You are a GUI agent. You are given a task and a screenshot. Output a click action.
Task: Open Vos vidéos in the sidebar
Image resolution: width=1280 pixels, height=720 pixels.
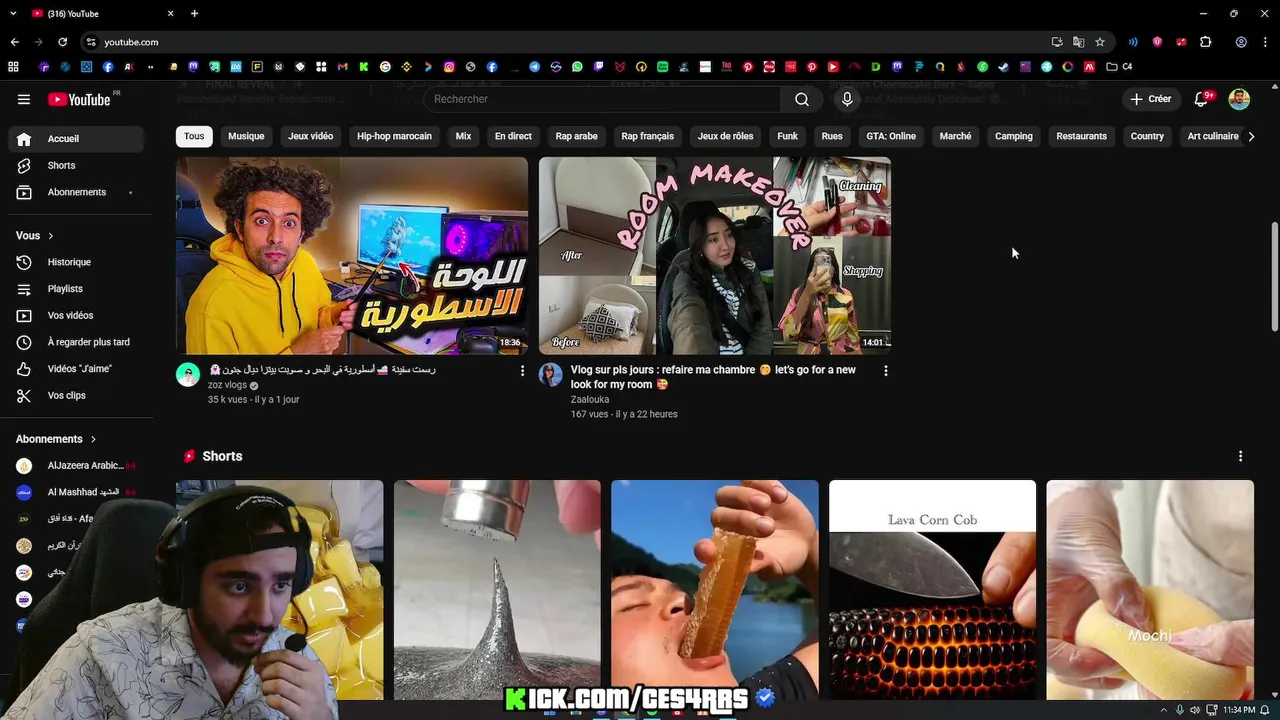point(76,315)
